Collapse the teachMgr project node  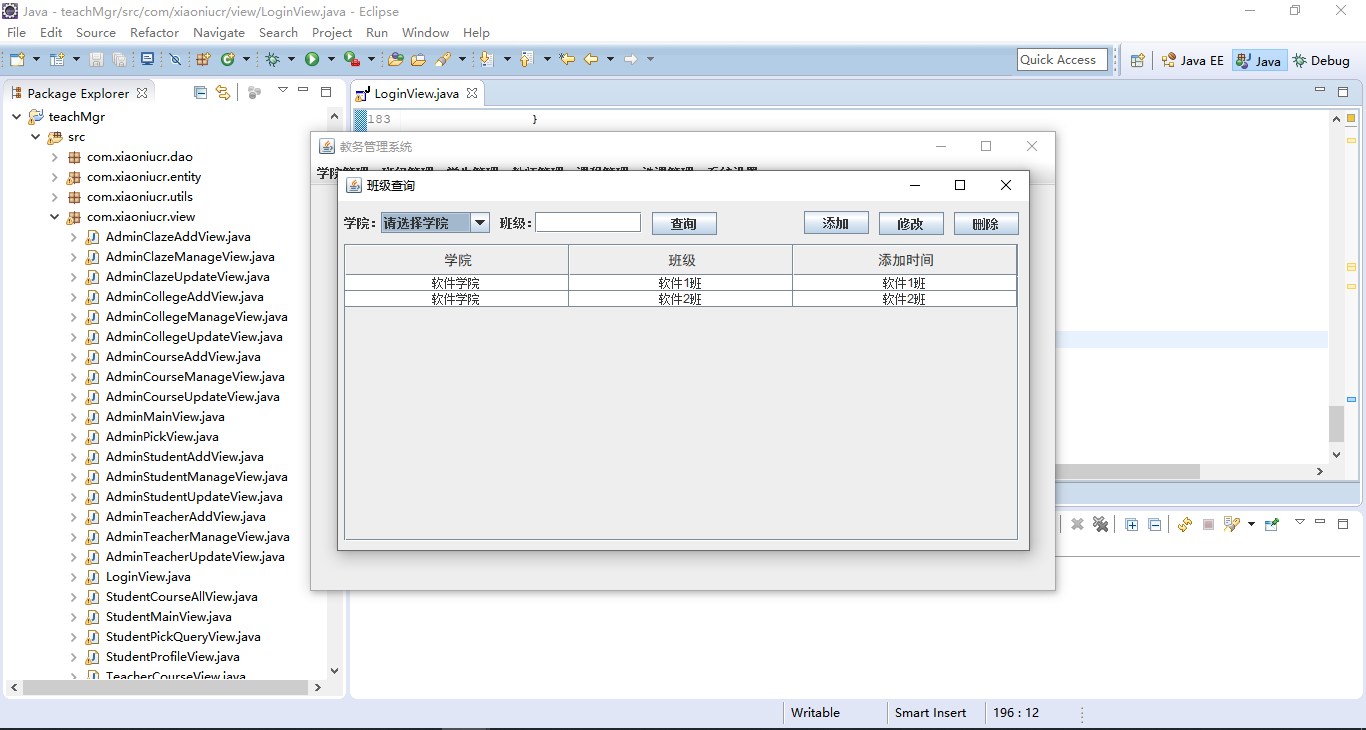(x=16, y=116)
